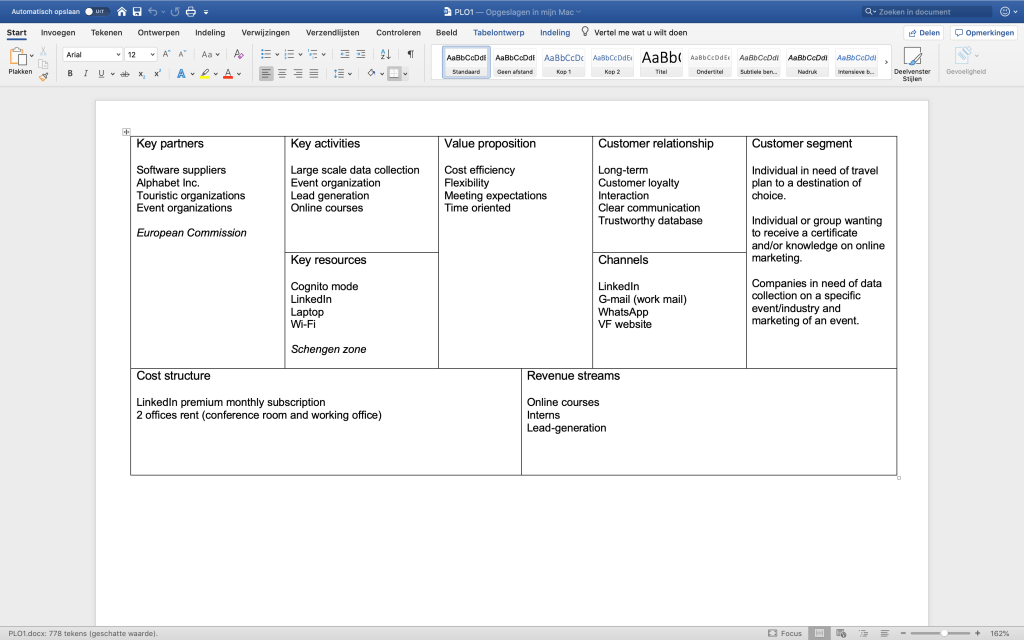Toggle italic formatting
The image size is (1024, 640).
pos(85,73)
